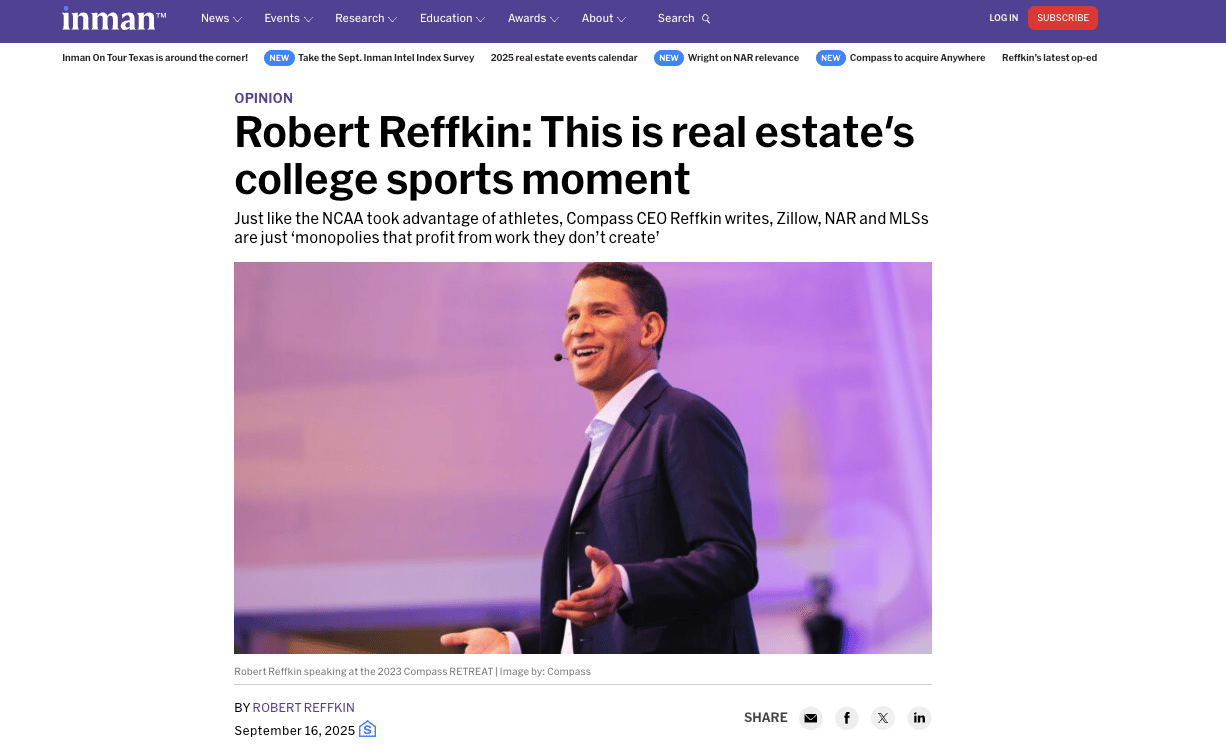1226x755 pixels.
Task: Open the Research dropdown menu
Action: pos(366,18)
